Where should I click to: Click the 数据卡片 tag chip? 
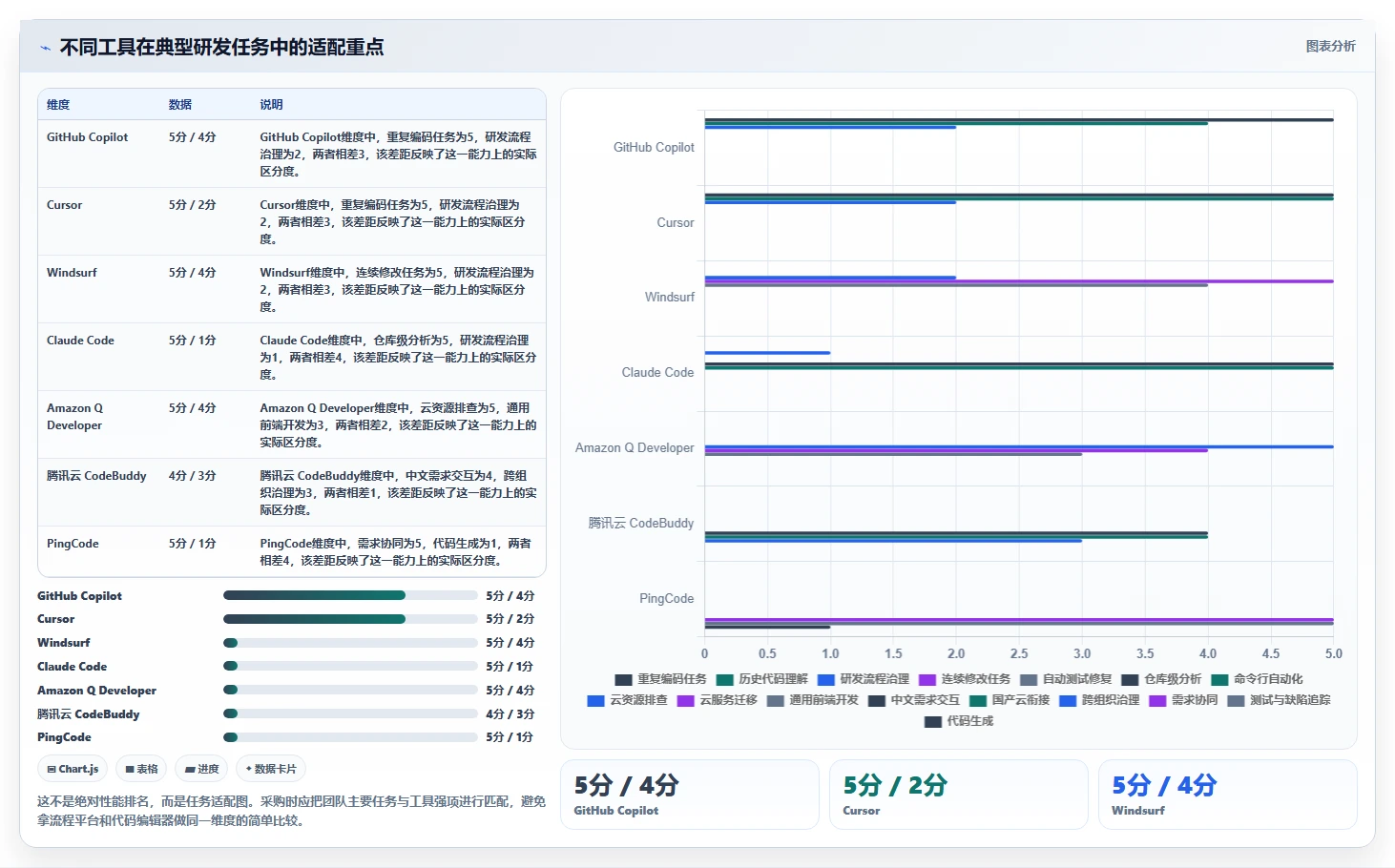(x=271, y=769)
